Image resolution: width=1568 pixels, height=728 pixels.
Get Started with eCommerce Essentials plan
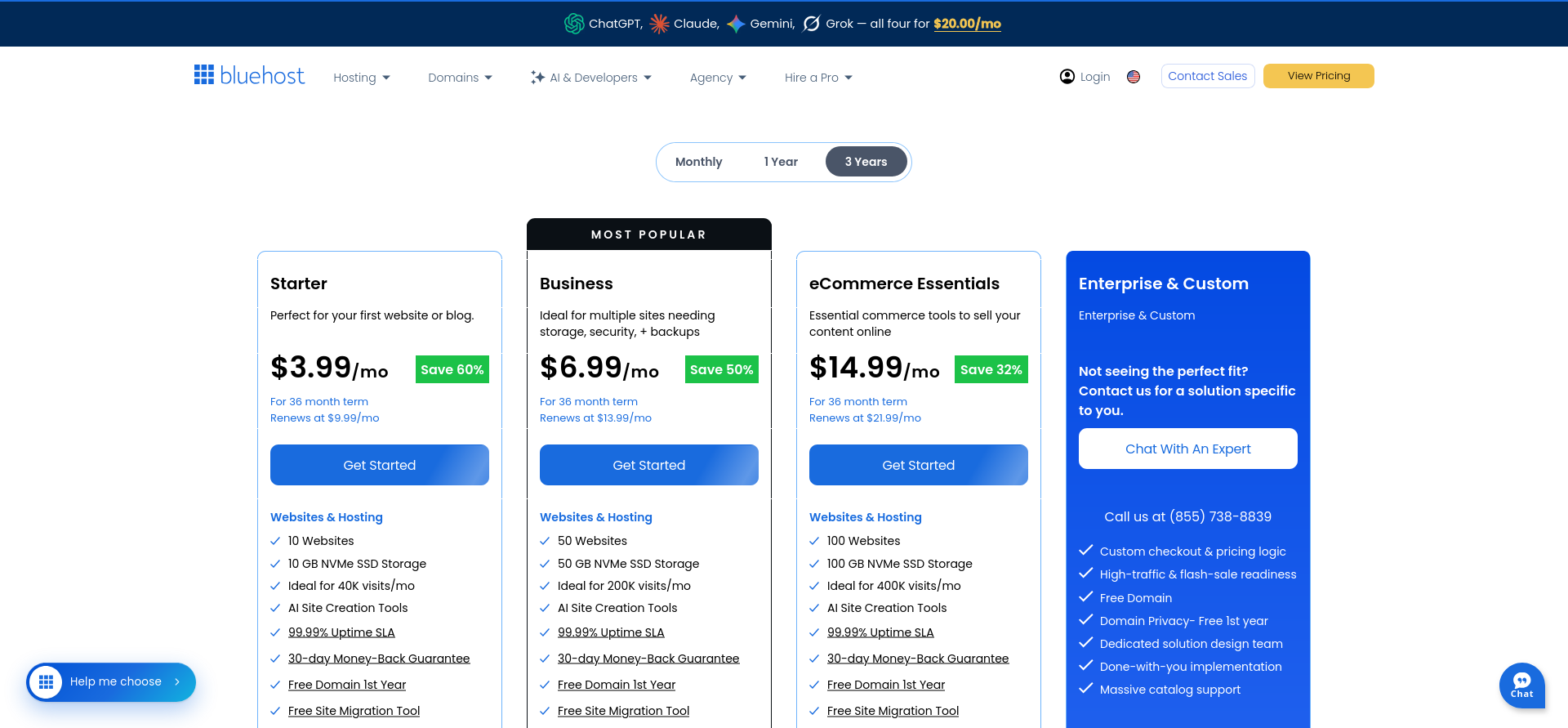(919, 465)
